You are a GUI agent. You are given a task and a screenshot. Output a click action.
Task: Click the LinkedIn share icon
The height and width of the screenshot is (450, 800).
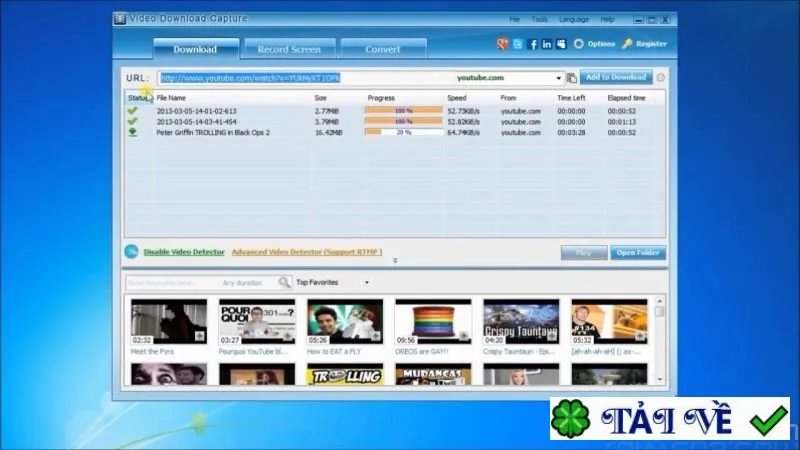pos(547,44)
